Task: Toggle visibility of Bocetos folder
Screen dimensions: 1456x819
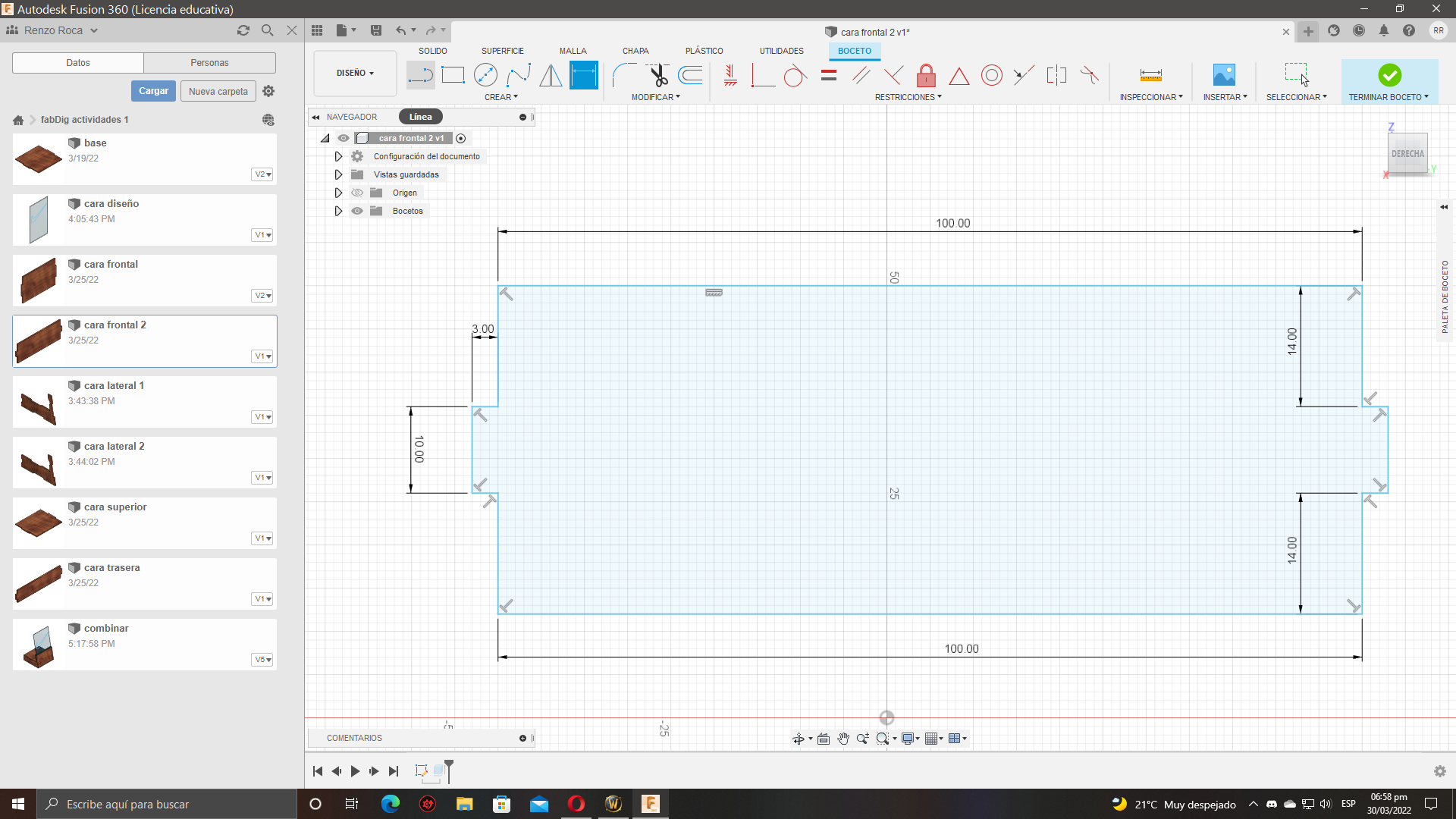Action: click(x=357, y=211)
